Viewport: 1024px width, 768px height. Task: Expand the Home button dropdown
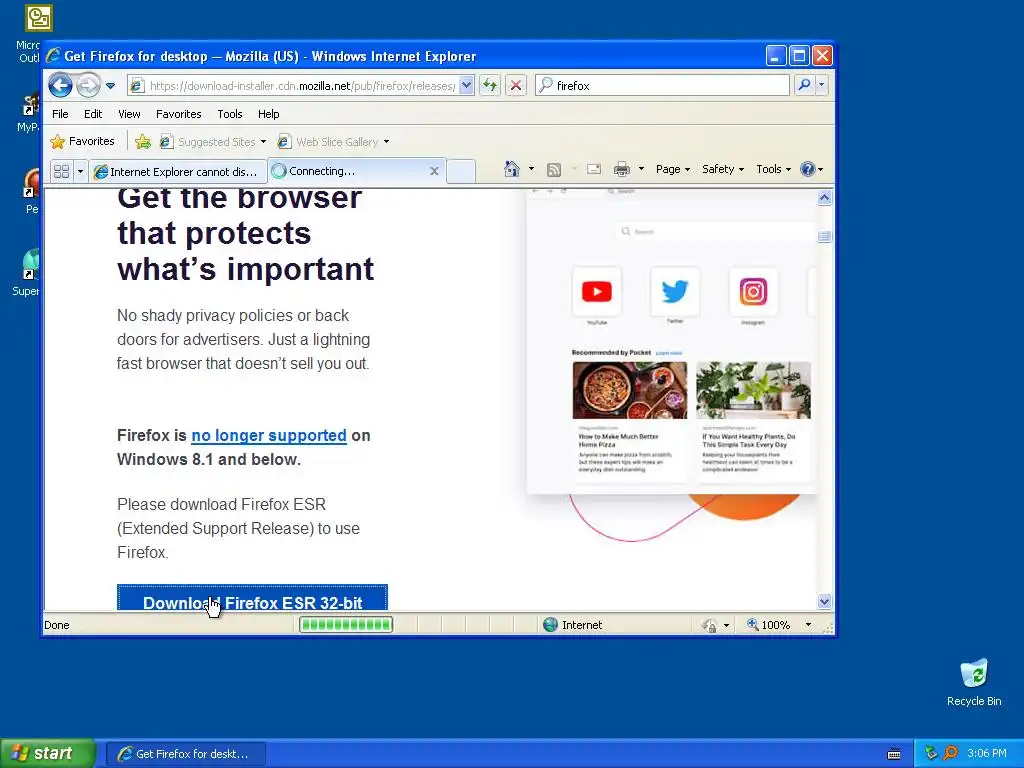click(531, 169)
